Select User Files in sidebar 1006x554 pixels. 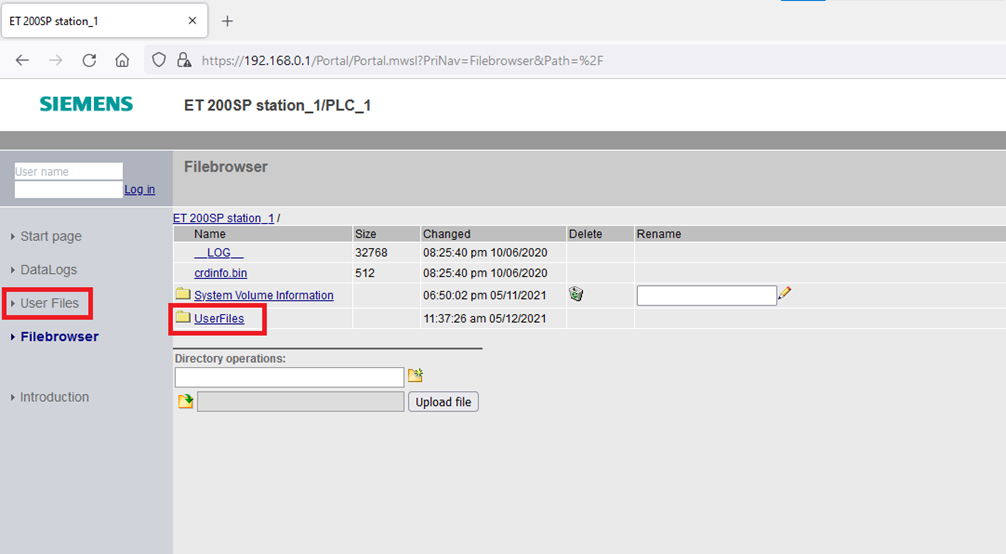point(49,303)
